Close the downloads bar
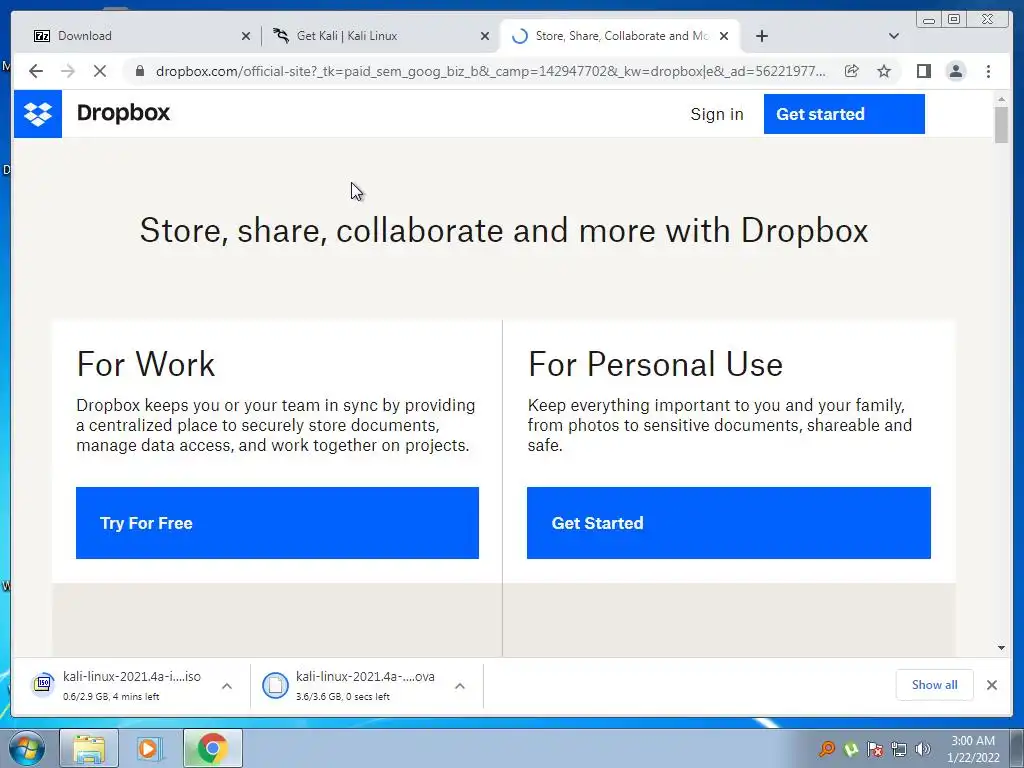Image resolution: width=1024 pixels, height=768 pixels. pyautogui.click(x=991, y=685)
